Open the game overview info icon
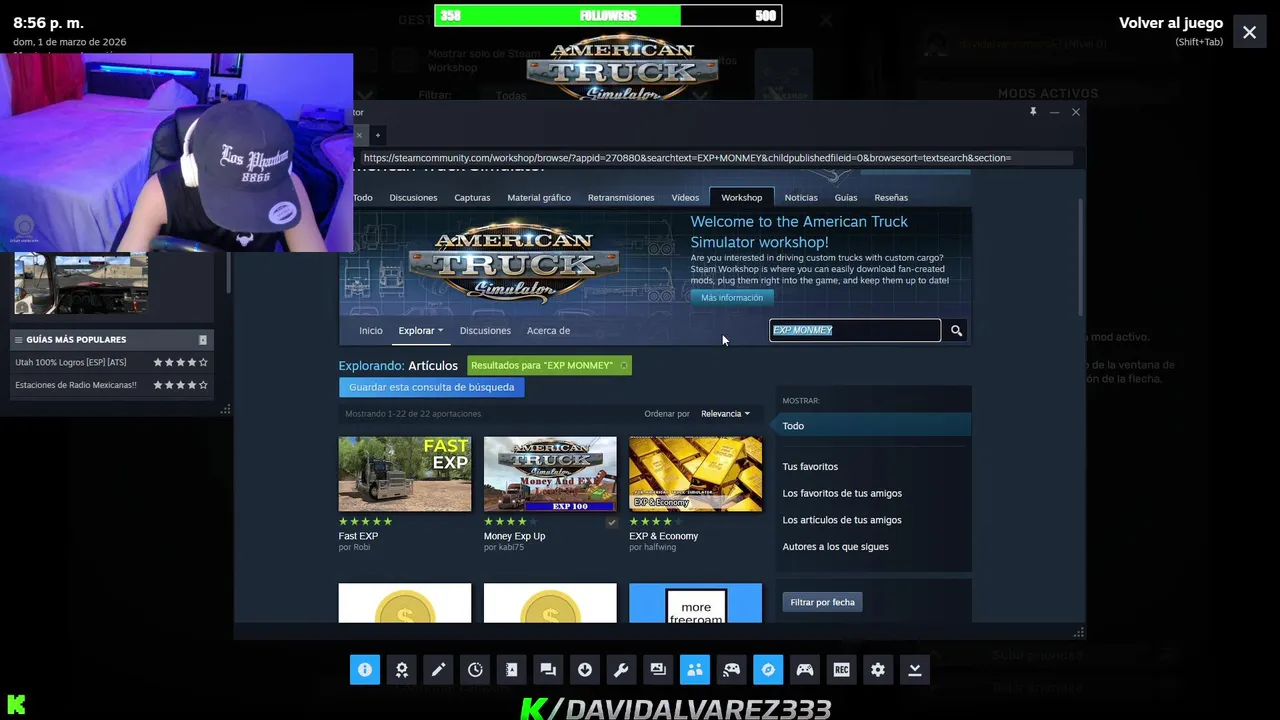The image size is (1280, 720). (365, 670)
